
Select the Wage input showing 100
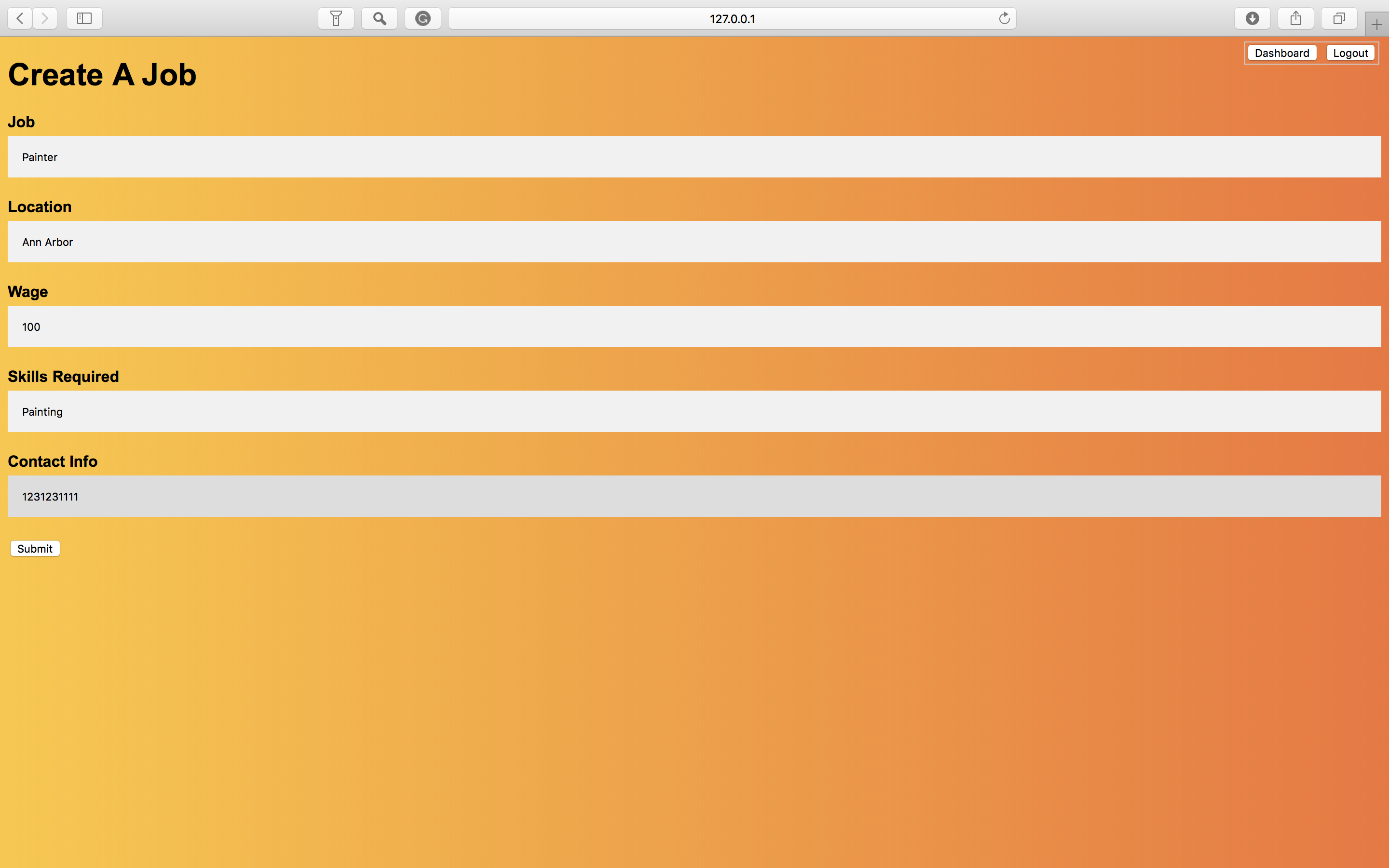pos(694,326)
